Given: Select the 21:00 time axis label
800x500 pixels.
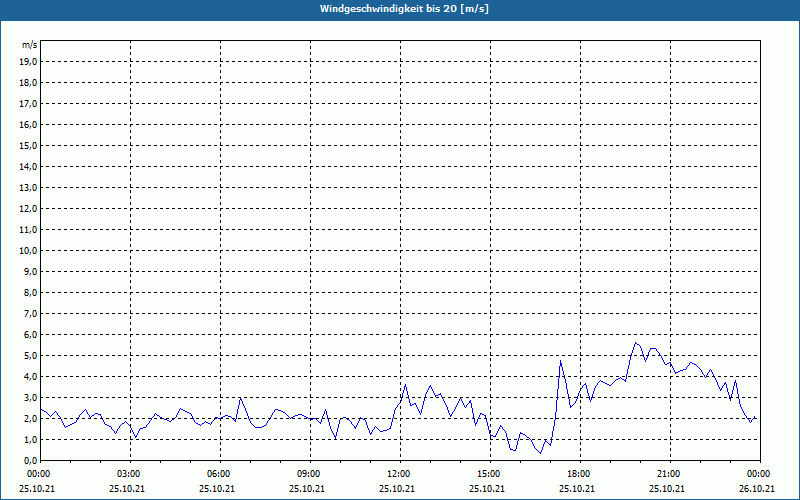Looking at the screenshot, I should point(668,473).
